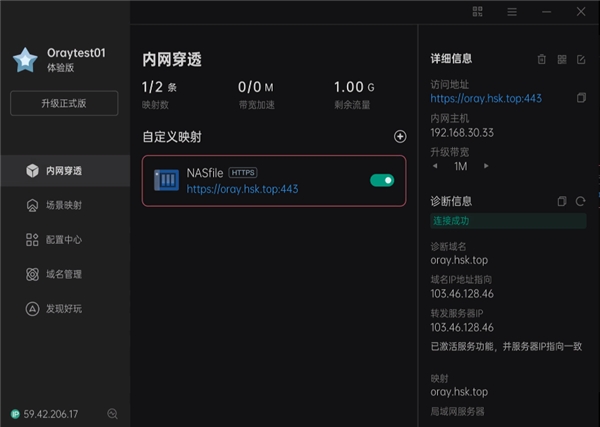
Task: Toggle the NASfile mapping switch off
Action: click(x=382, y=180)
